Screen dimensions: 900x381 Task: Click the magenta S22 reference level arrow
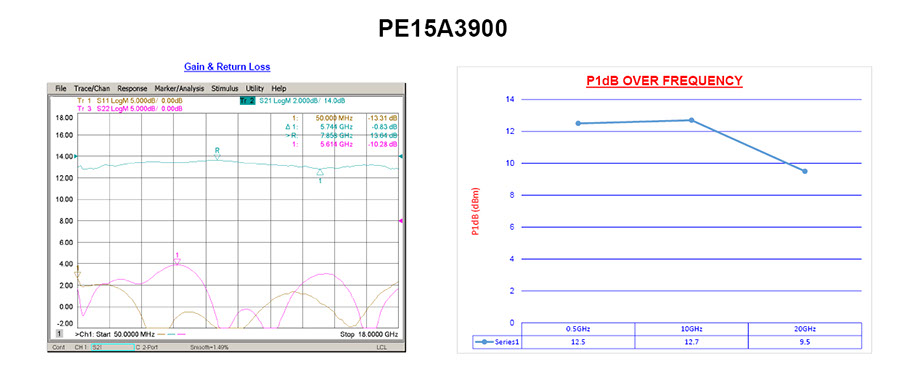click(x=401, y=221)
